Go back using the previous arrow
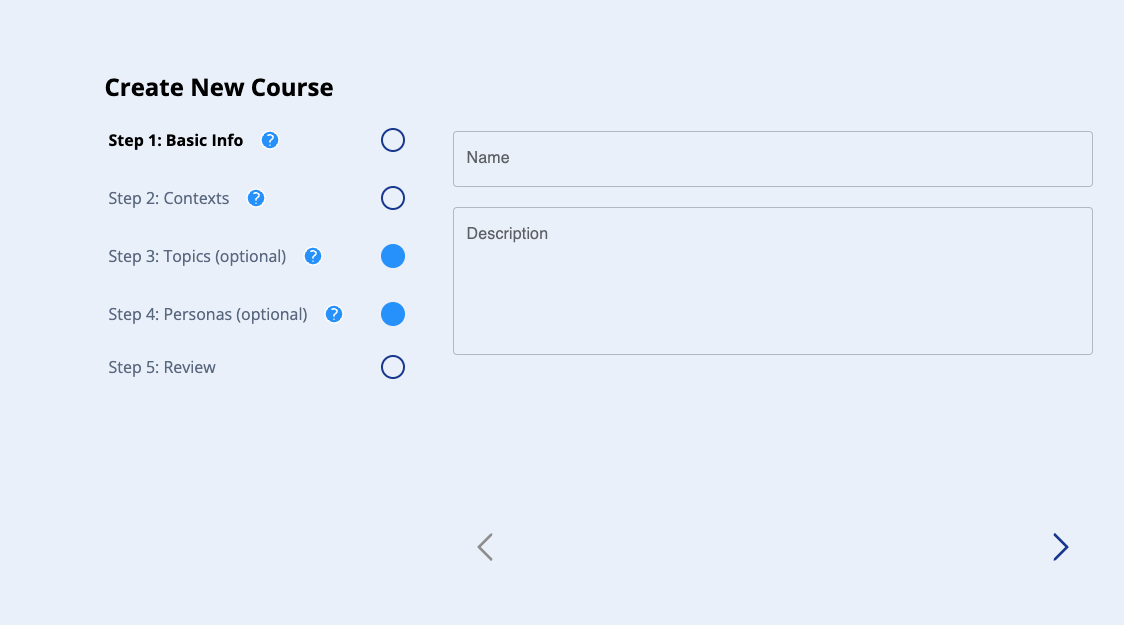The height and width of the screenshot is (625, 1124). 485,547
